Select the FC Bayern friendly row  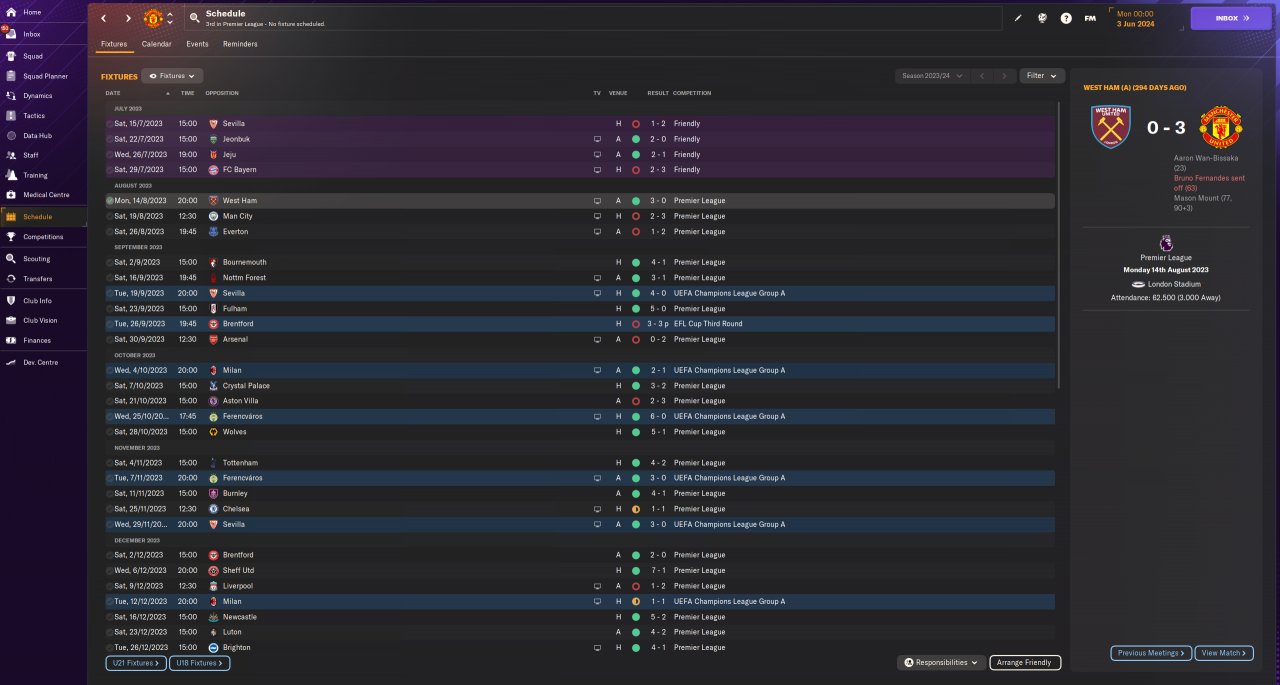click(x=580, y=170)
